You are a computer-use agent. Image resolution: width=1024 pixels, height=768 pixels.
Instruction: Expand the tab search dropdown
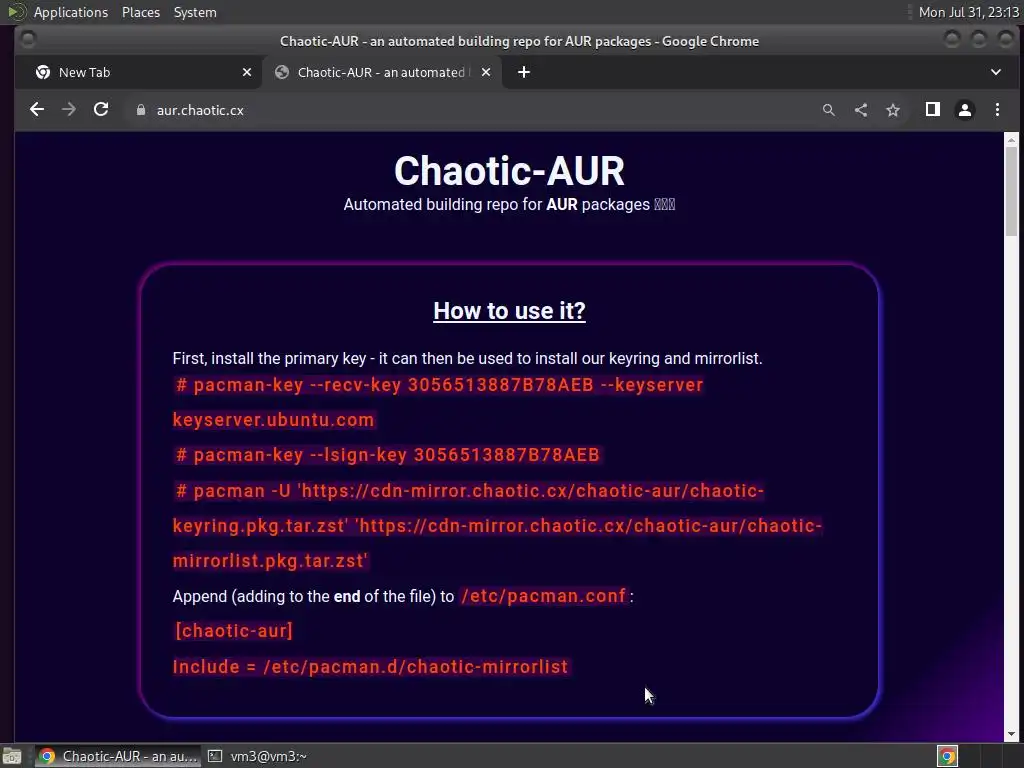(996, 72)
